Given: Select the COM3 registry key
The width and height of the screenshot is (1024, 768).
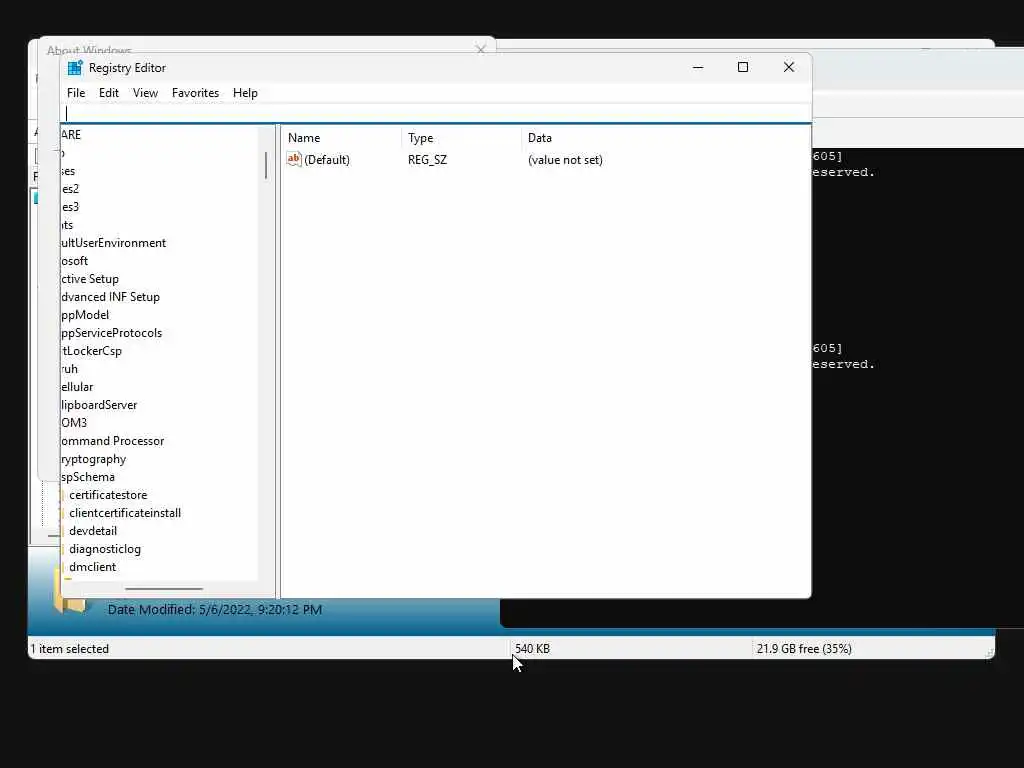Looking at the screenshot, I should click(74, 423).
